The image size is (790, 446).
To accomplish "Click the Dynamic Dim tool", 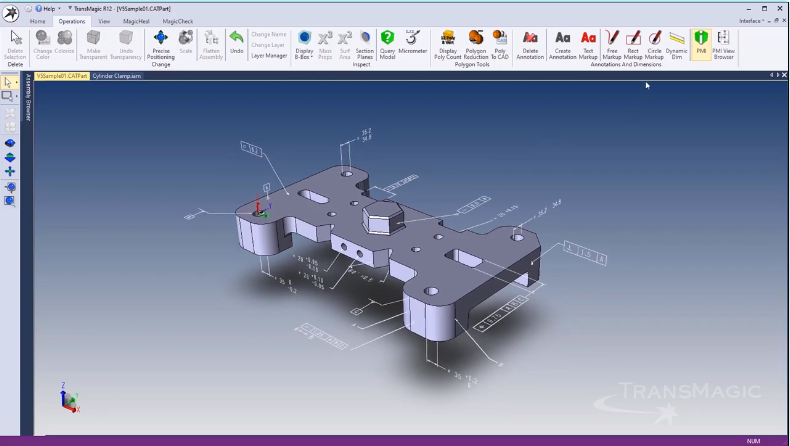I will click(x=677, y=44).
